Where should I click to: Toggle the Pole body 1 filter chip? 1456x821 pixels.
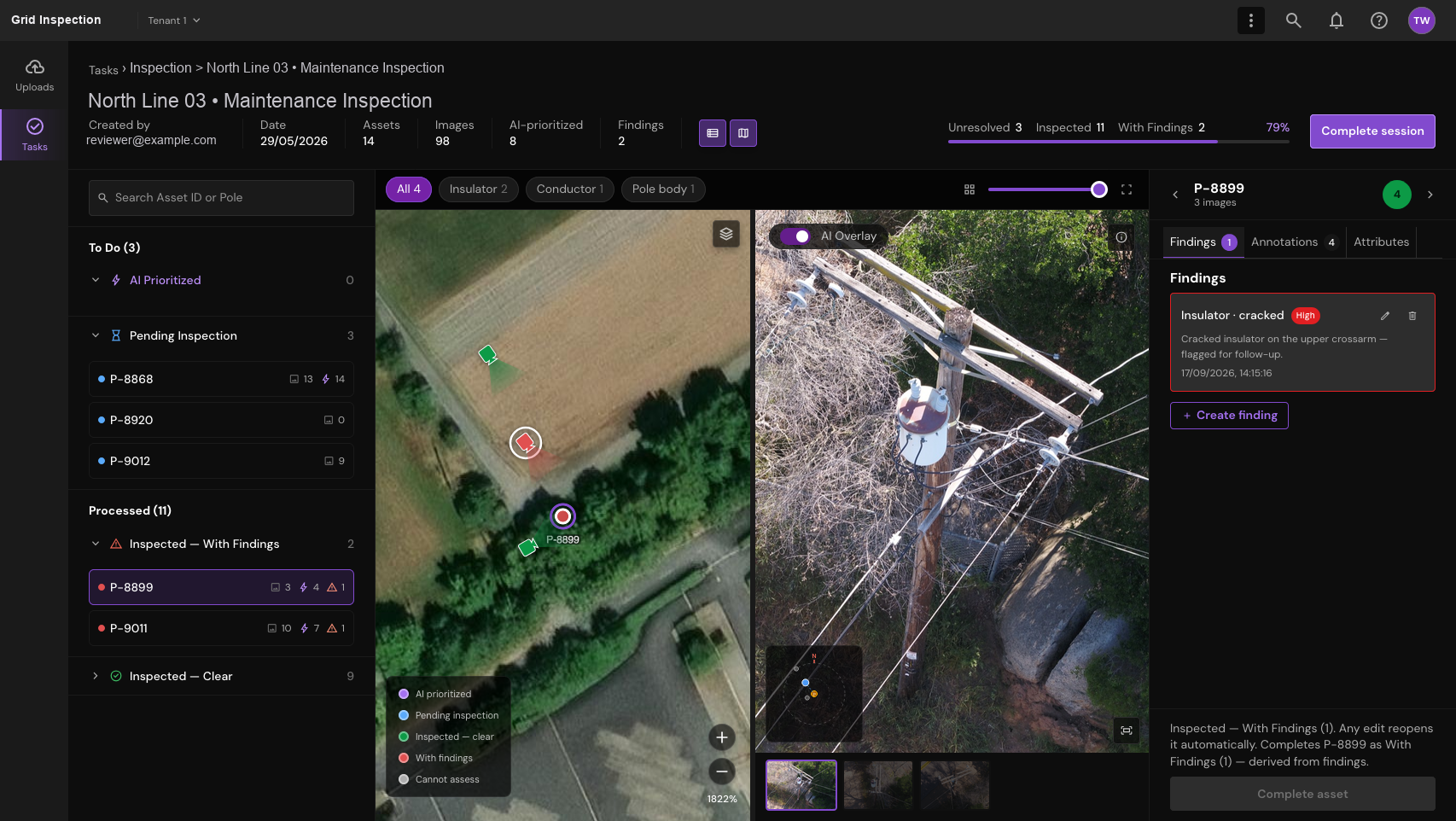coord(663,189)
